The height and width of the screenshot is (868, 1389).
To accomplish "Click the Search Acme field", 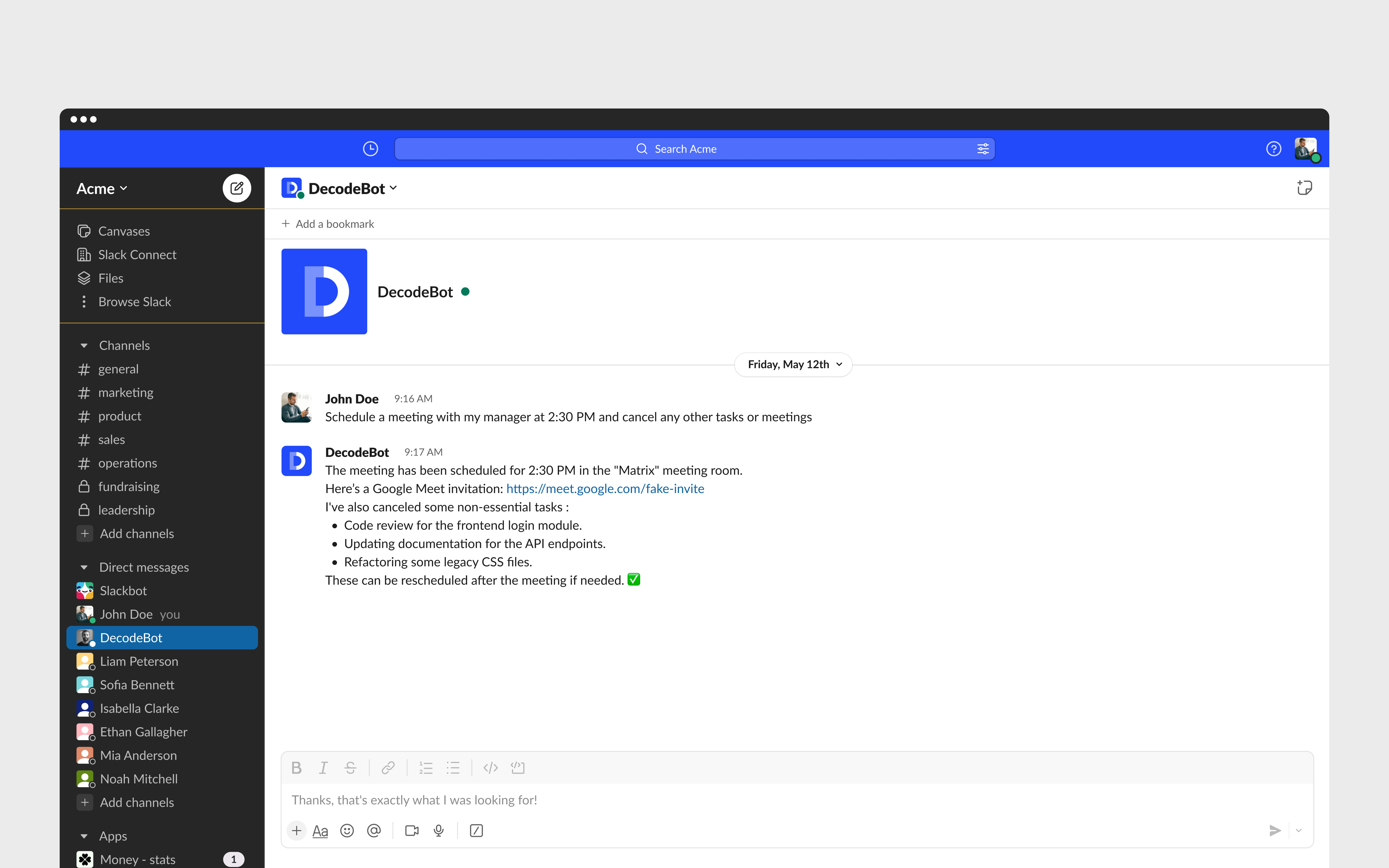I will pos(685,149).
